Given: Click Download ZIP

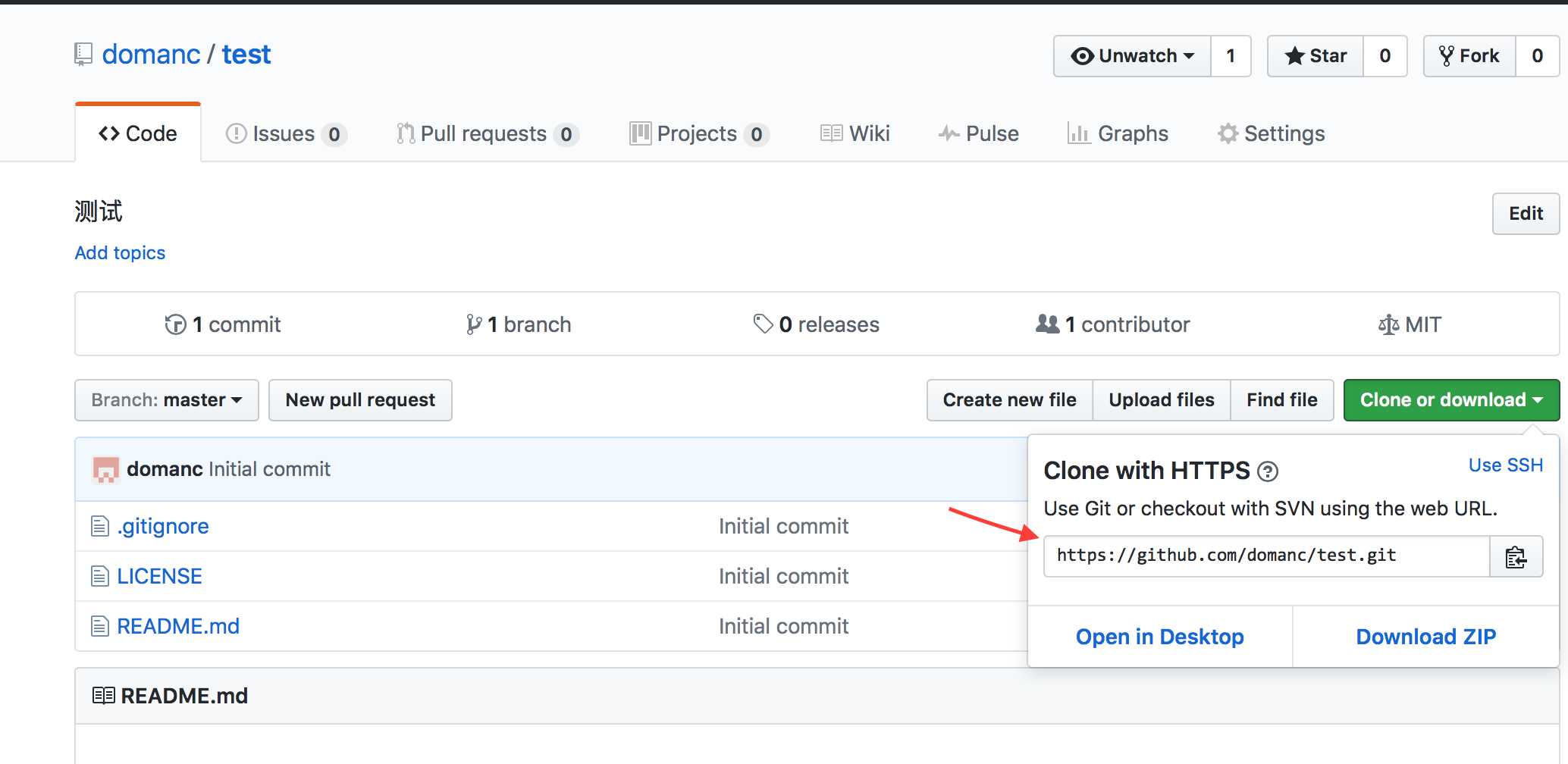Looking at the screenshot, I should pyautogui.click(x=1425, y=637).
